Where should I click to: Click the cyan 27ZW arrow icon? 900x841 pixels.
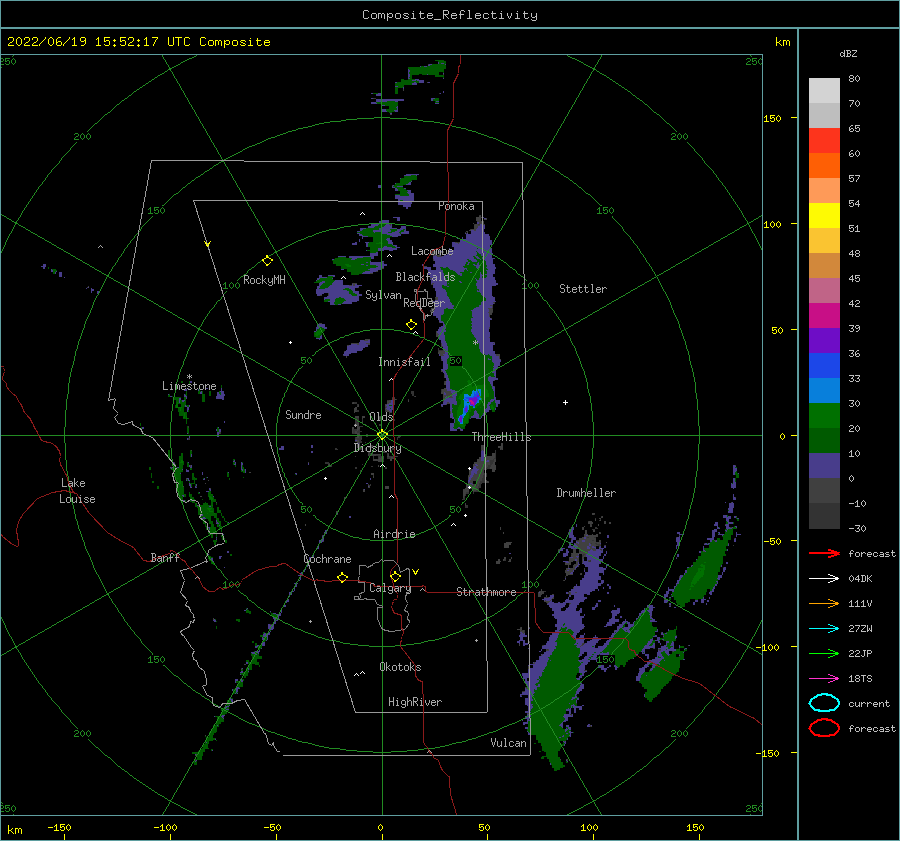pyautogui.click(x=824, y=629)
